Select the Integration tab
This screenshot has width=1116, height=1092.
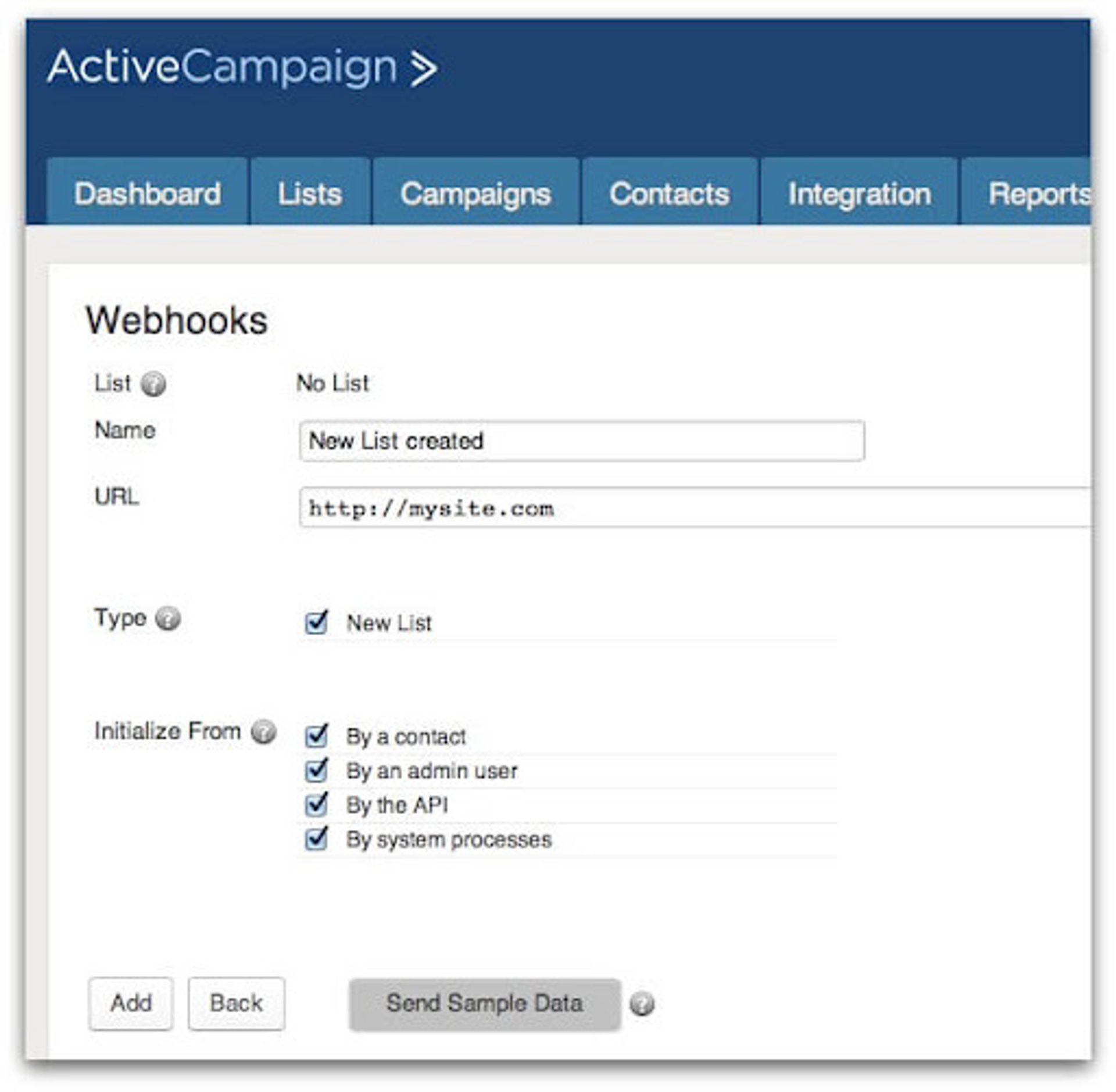[x=860, y=194]
